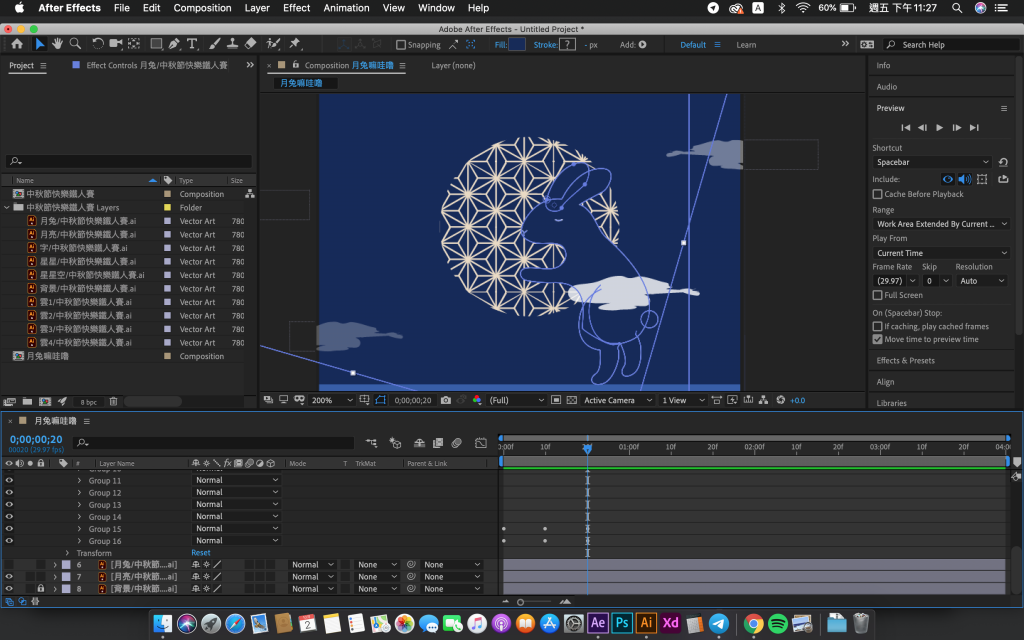Open the Learn workspace

pos(746,45)
